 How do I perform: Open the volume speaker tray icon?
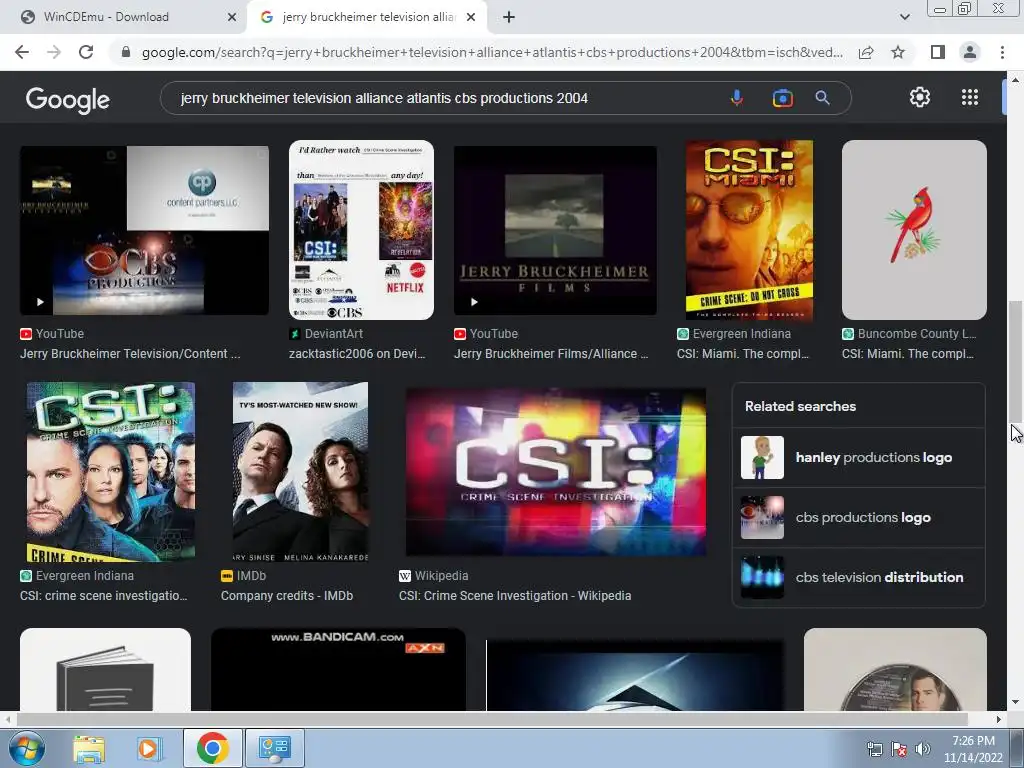[923, 749]
